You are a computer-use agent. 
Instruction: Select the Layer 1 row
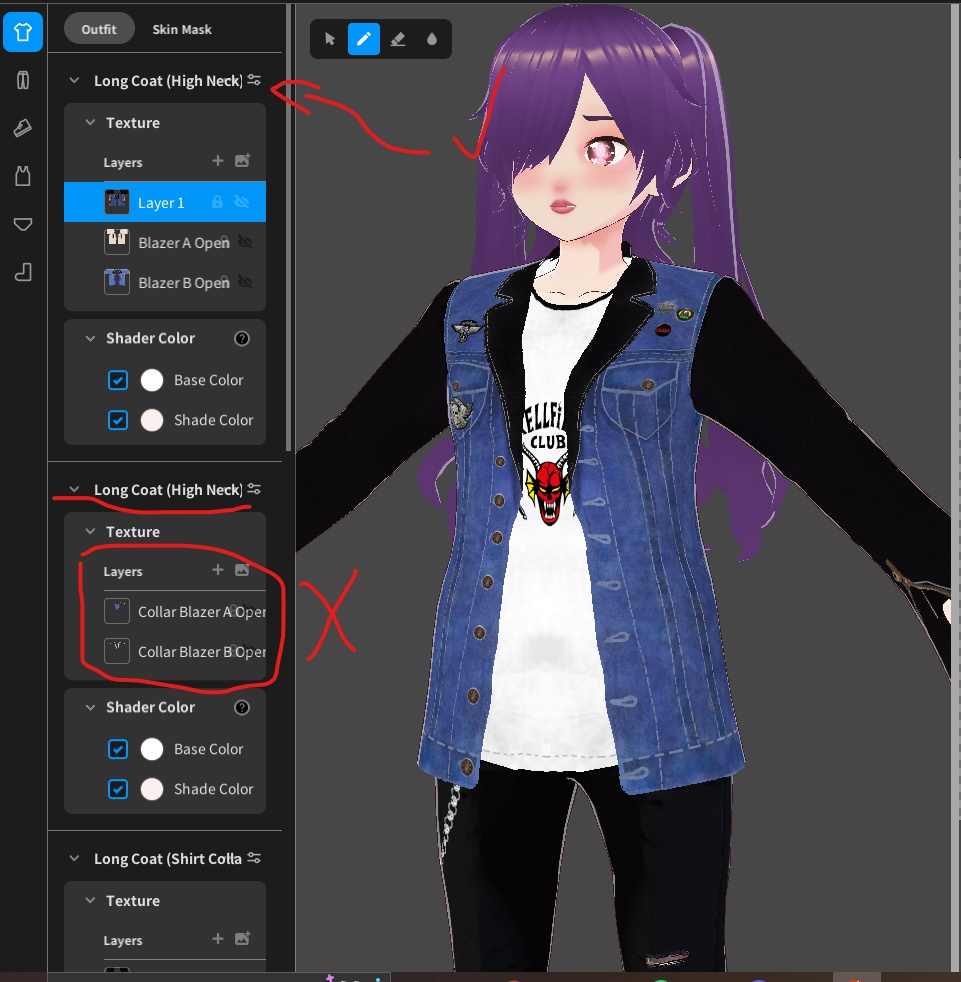coord(165,202)
